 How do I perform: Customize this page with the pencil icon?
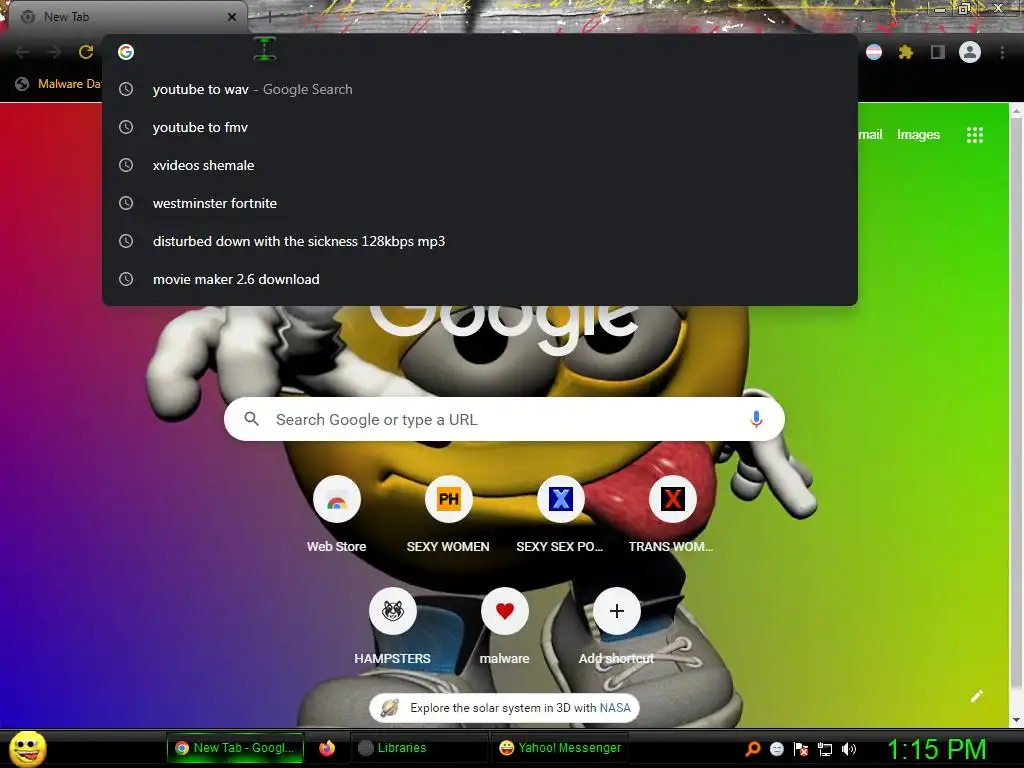pos(977,696)
